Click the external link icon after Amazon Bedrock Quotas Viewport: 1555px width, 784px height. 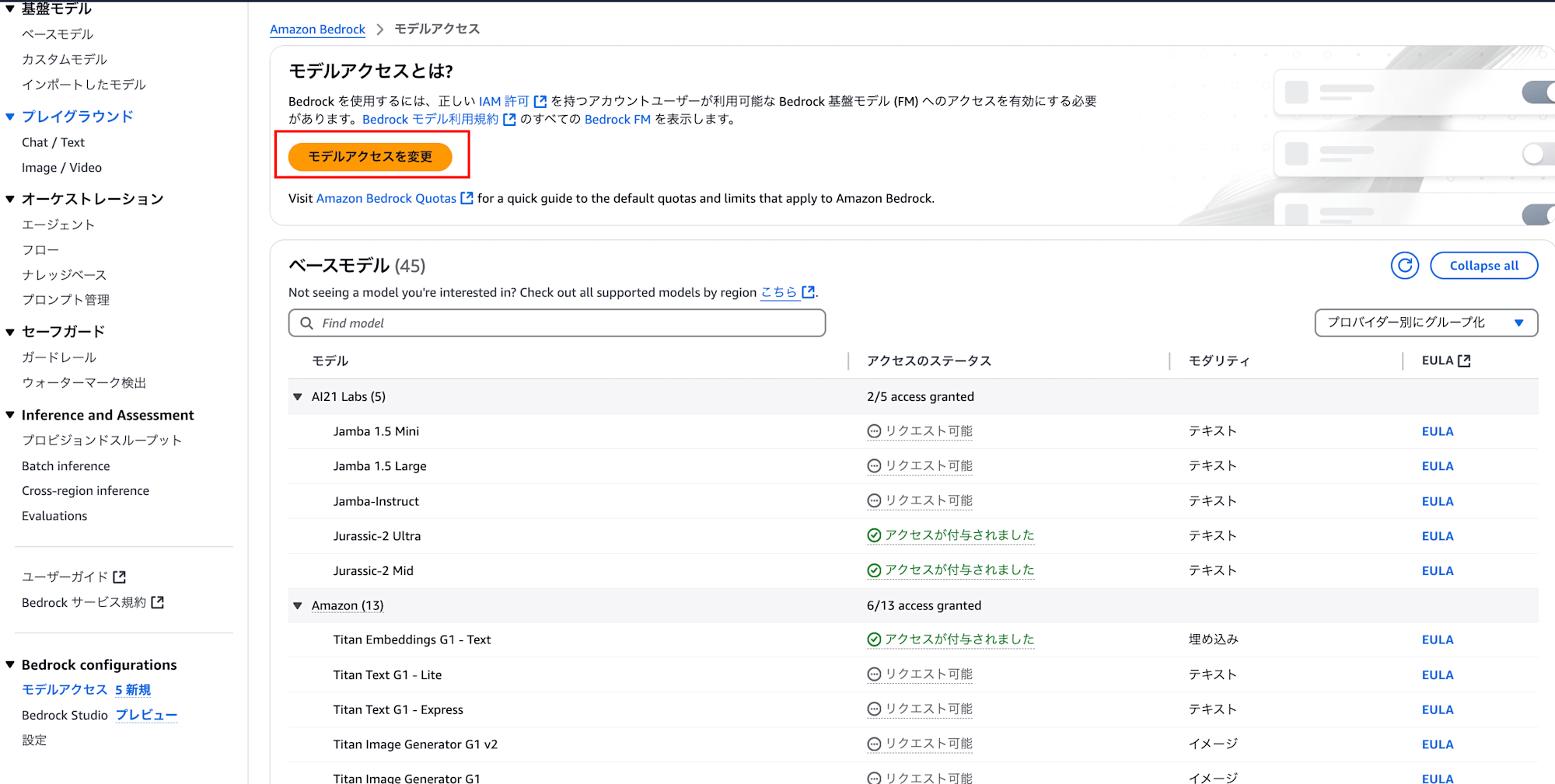click(466, 198)
